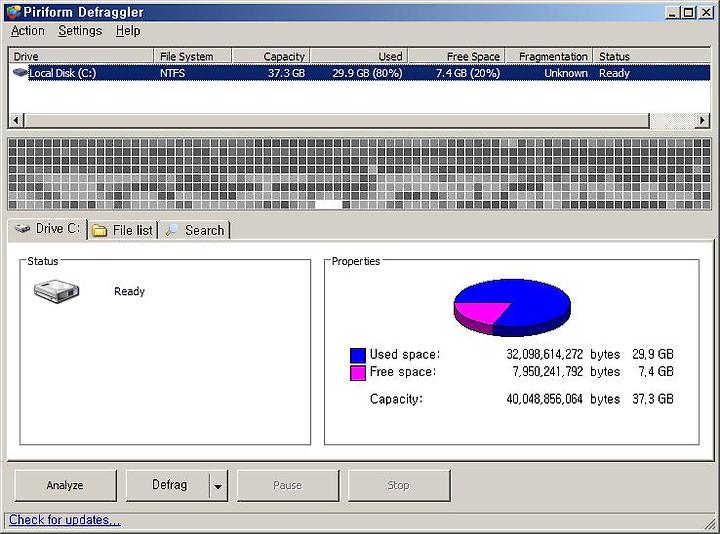The width and height of the screenshot is (720, 534).
Task: Click the NTFS file system cell
Action: [173, 73]
